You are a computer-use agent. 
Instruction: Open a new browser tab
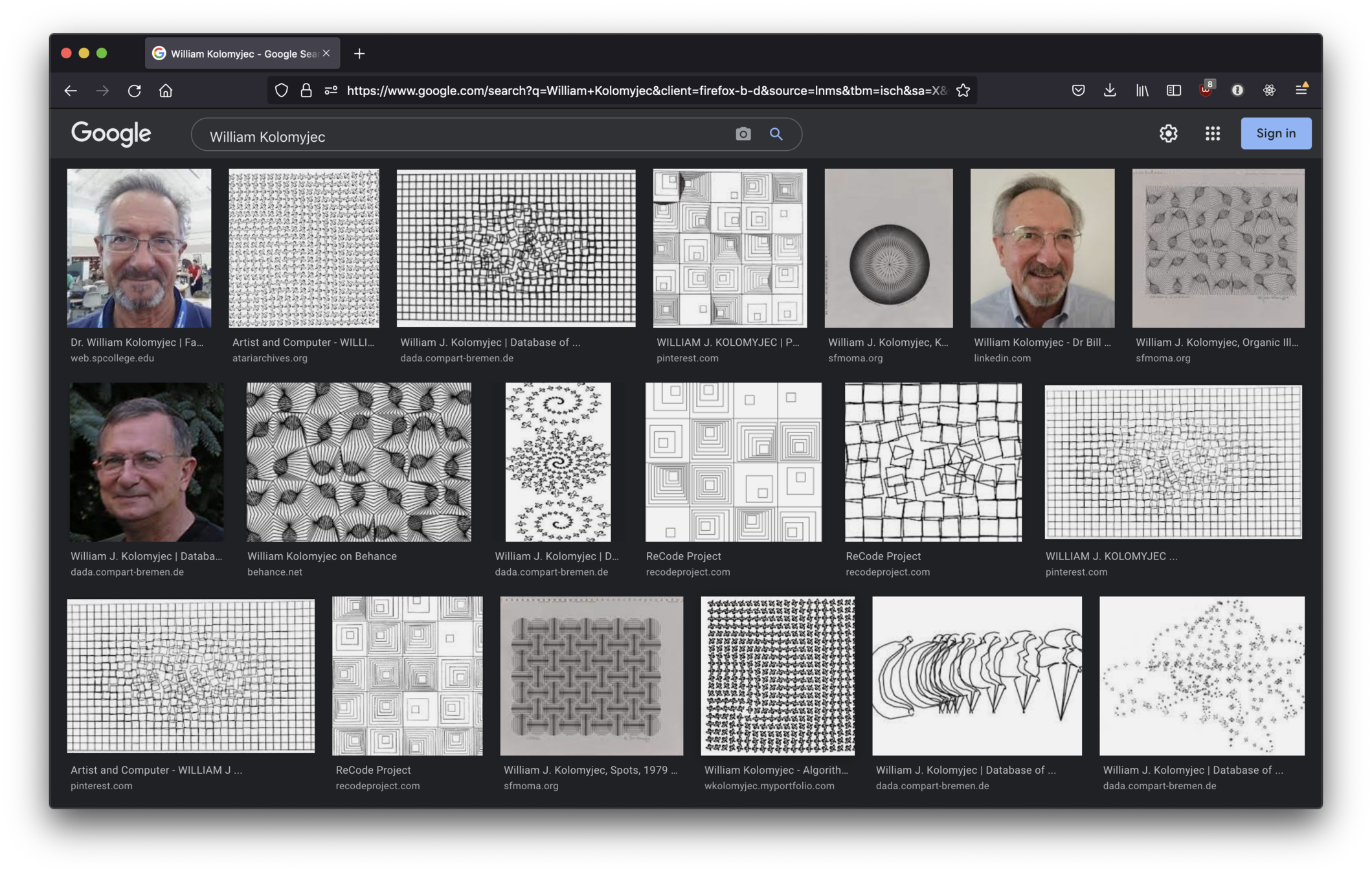359,54
